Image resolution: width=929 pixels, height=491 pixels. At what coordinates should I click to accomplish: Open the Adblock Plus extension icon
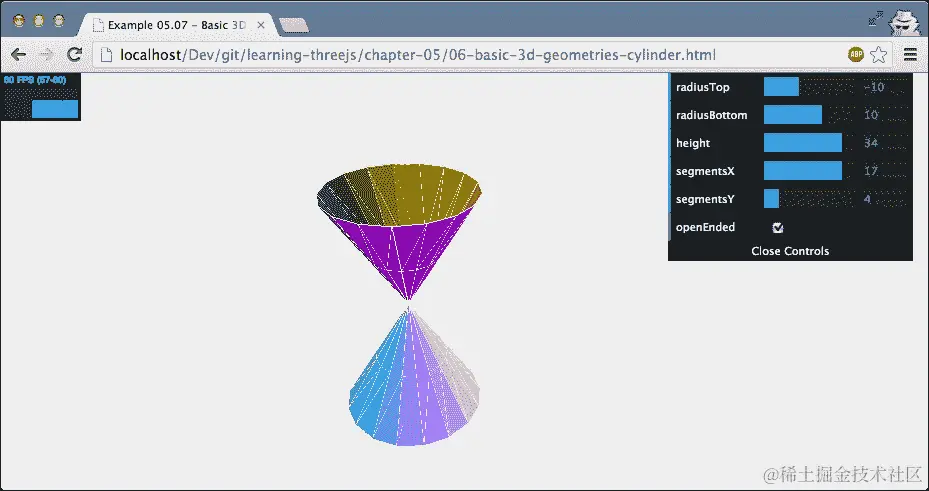[856, 55]
